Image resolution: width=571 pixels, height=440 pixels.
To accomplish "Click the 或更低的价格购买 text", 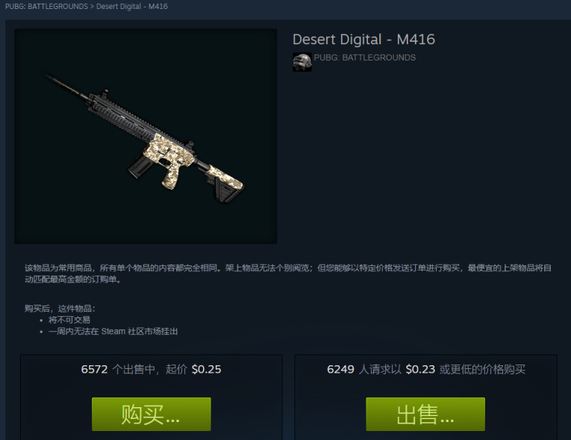I will (482, 369).
